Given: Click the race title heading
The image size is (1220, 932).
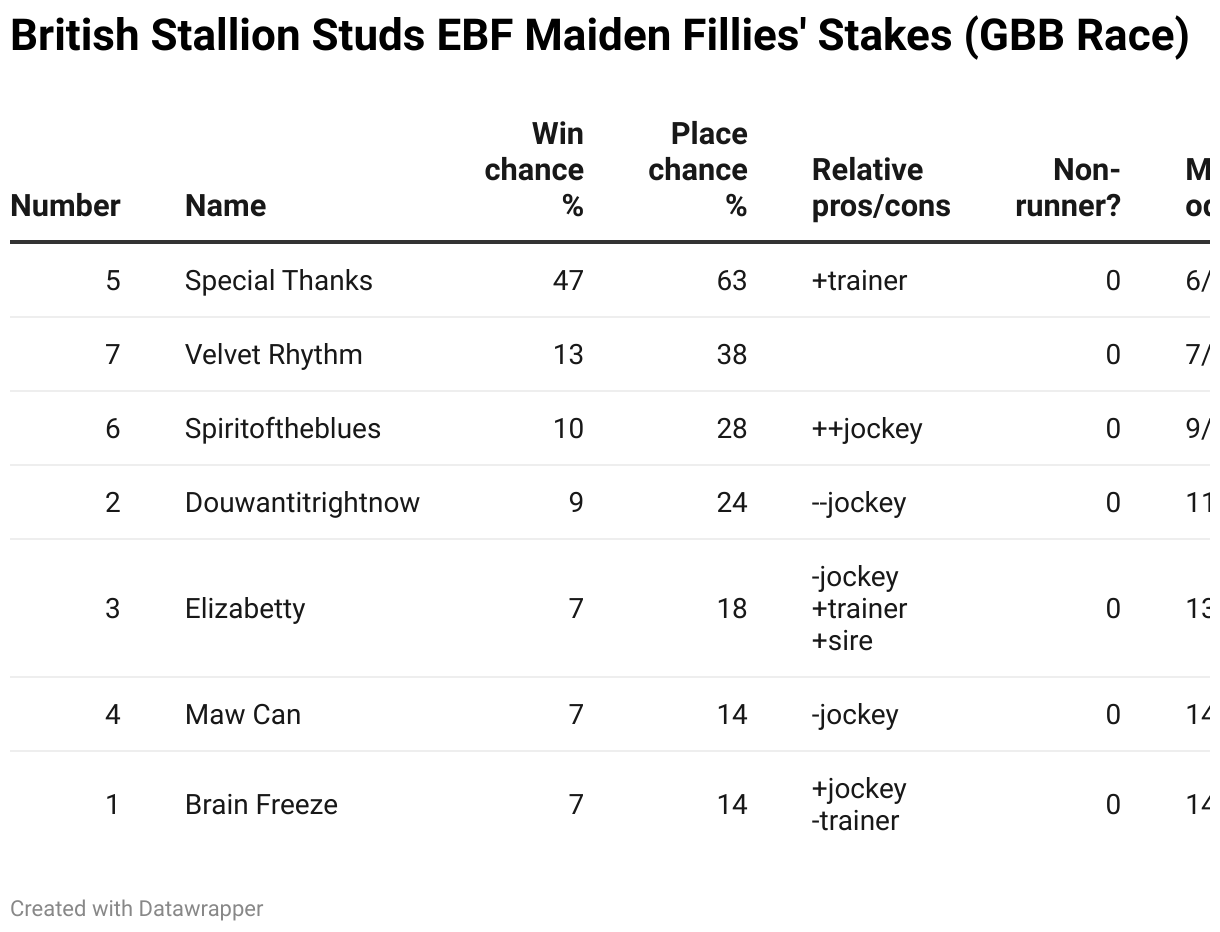Looking at the screenshot, I should [599, 36].
